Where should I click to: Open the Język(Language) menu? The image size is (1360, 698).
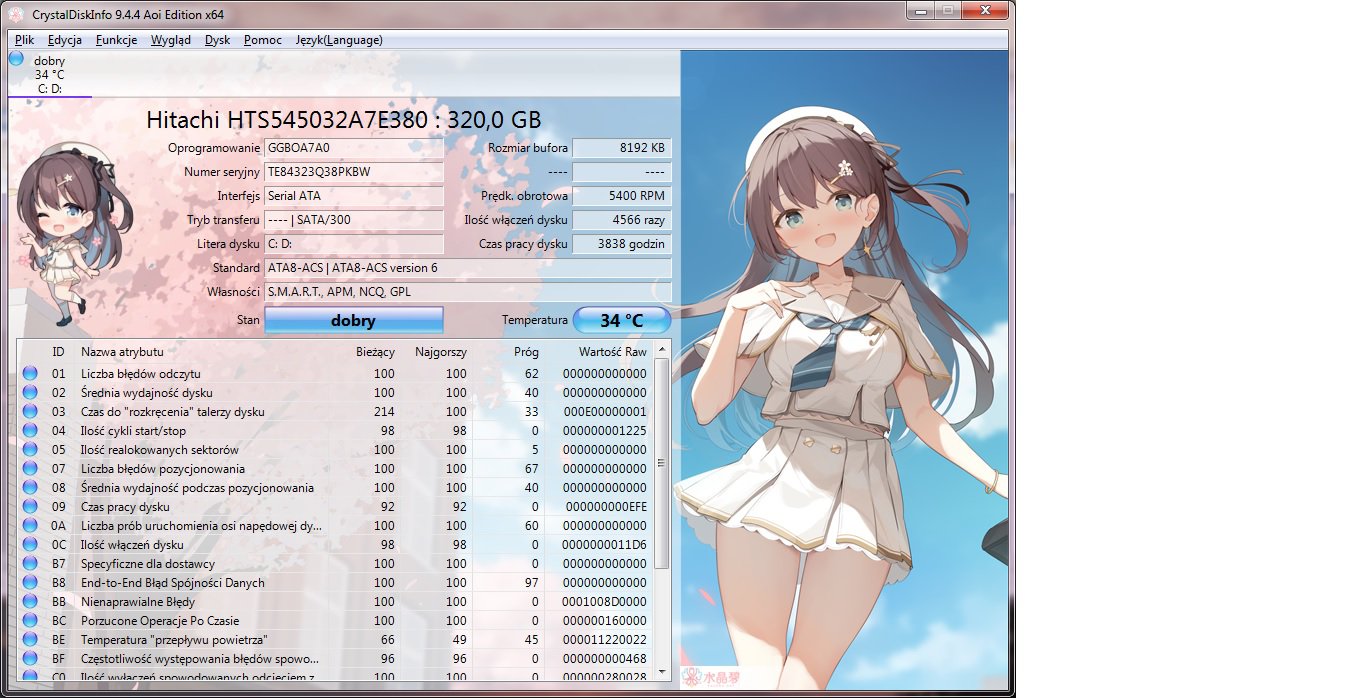(x=339, y=40)
